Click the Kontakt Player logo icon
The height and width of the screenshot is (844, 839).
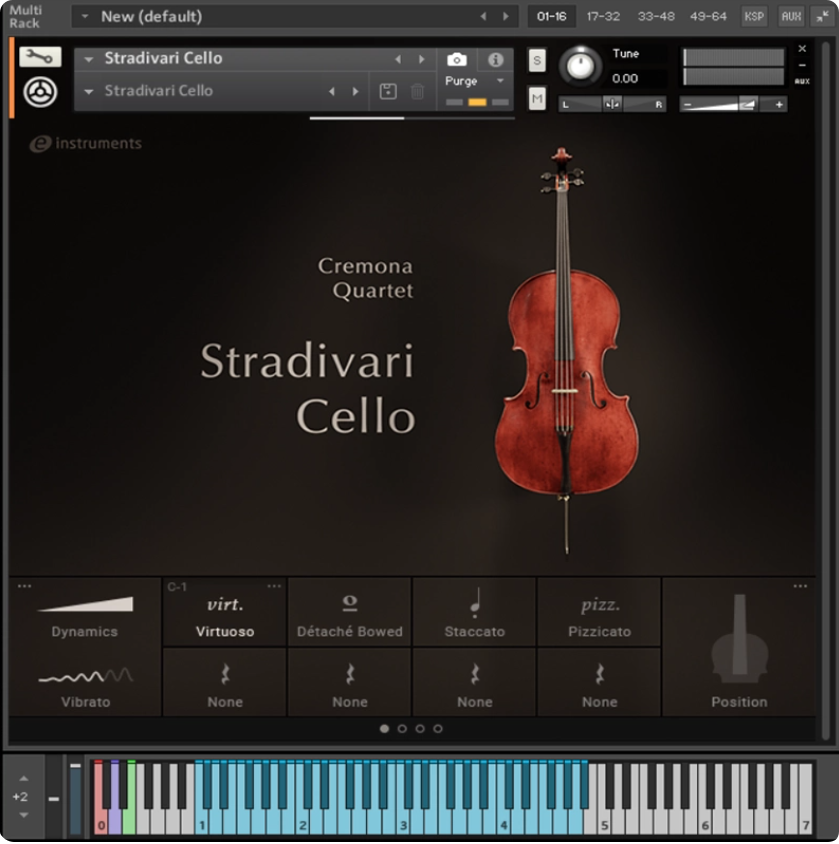[x=40, y=92]
